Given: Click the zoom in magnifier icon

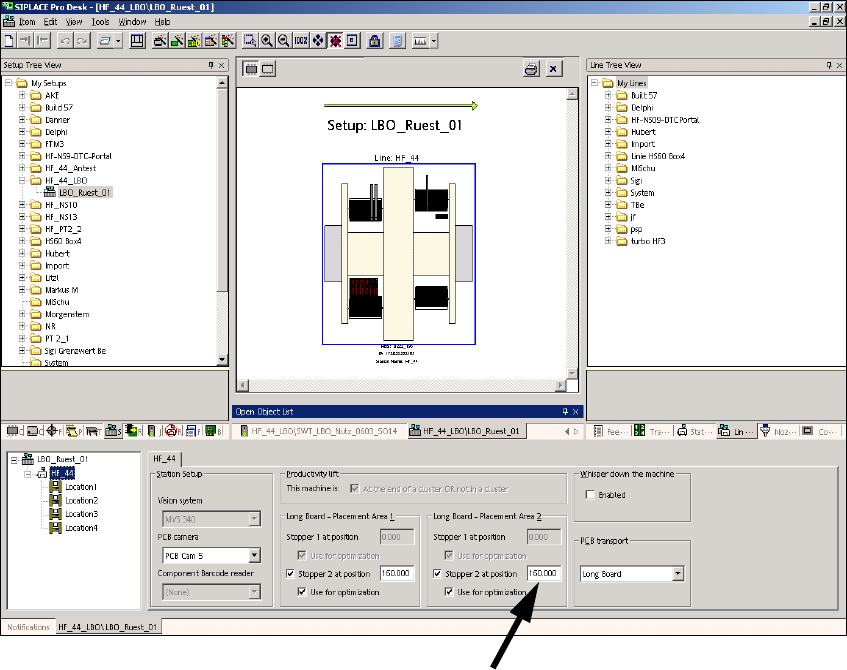Looking at the screenshot, I should pos(268,41).
